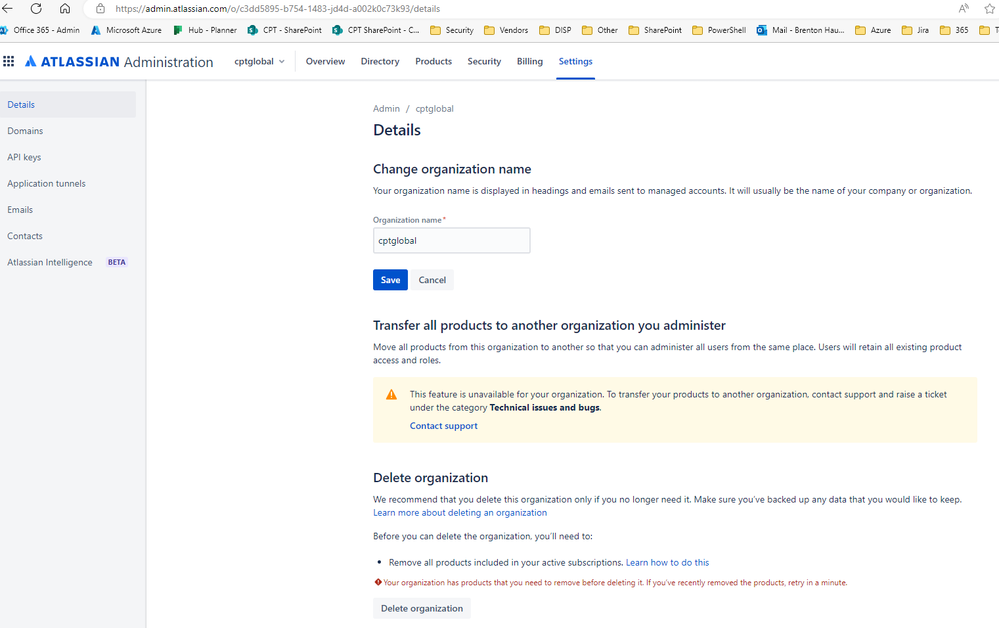Screen dimensions: 999x628
Task: Switch to the Products tab
Action: pyautogui.click(x=433, y=61)
